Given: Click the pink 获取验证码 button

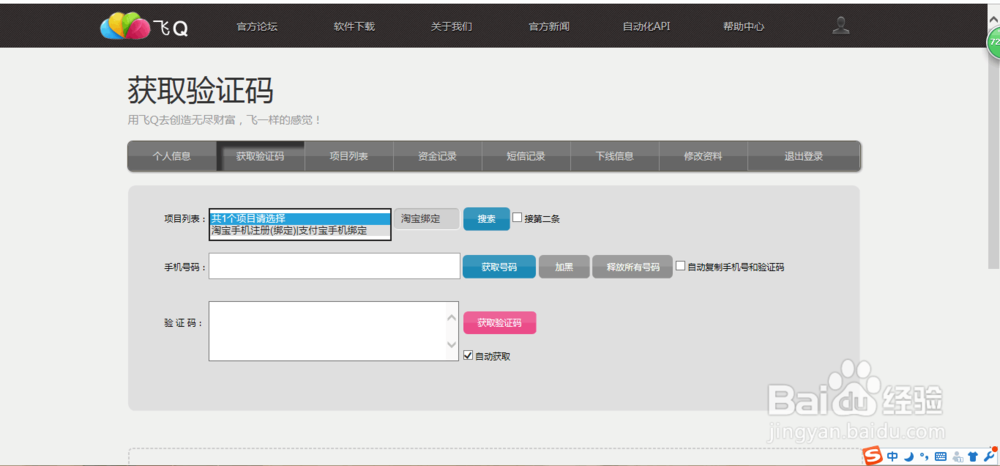Looking at the screenshot, I should pos(500,323).
